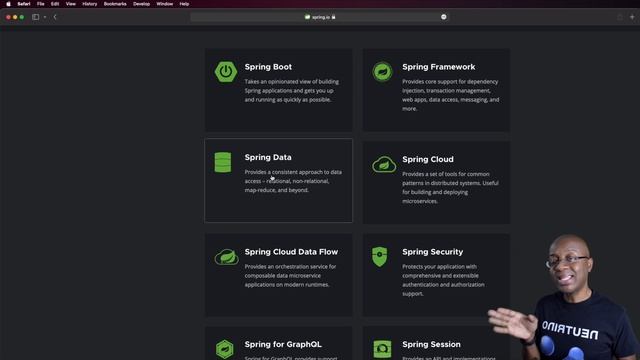Open the Develop menu
This screenshot has width=640, height=360.
pos(141,4)
